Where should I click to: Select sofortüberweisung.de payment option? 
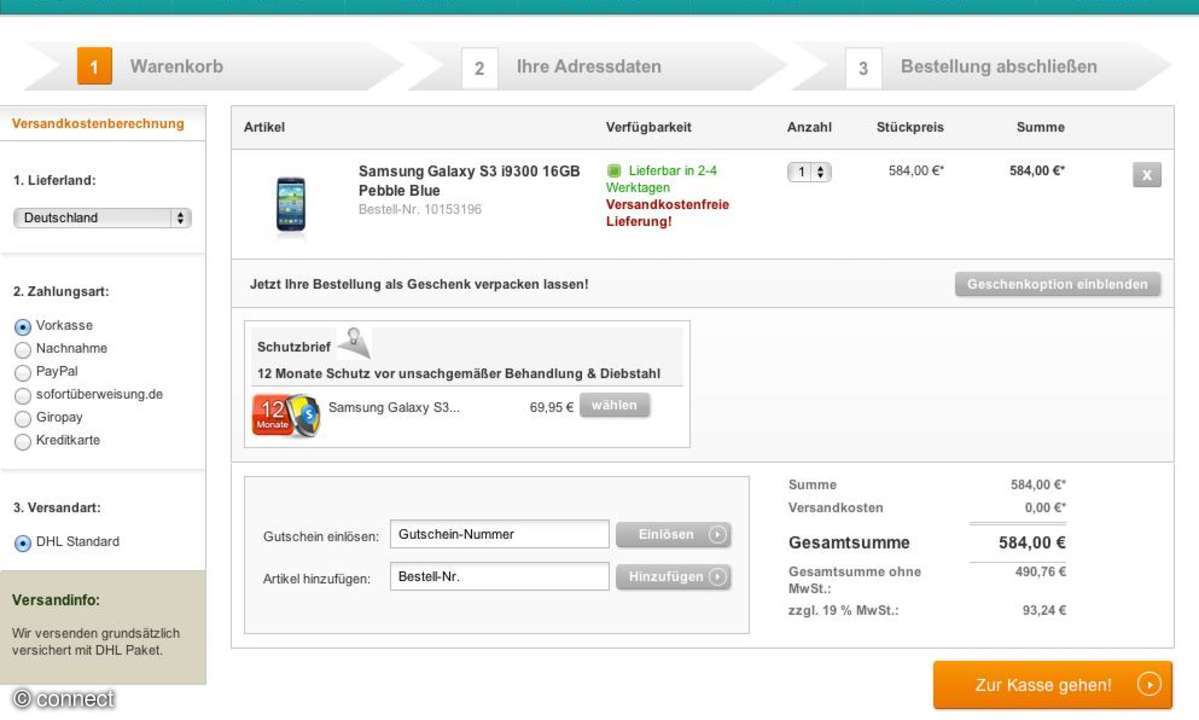[x=23, y=395]
